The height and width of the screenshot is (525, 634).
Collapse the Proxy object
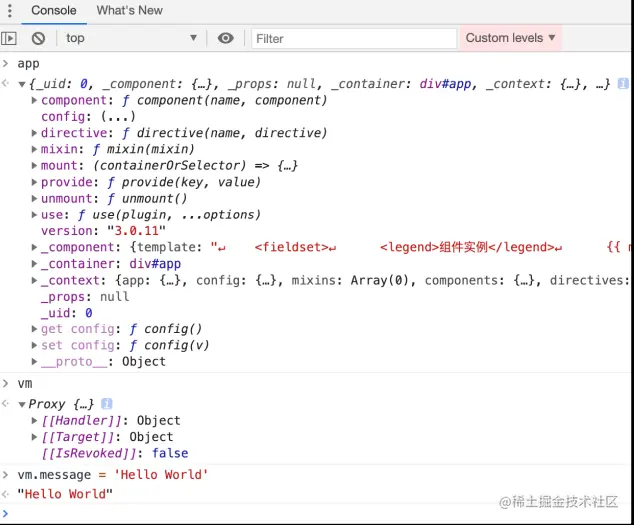22,404
